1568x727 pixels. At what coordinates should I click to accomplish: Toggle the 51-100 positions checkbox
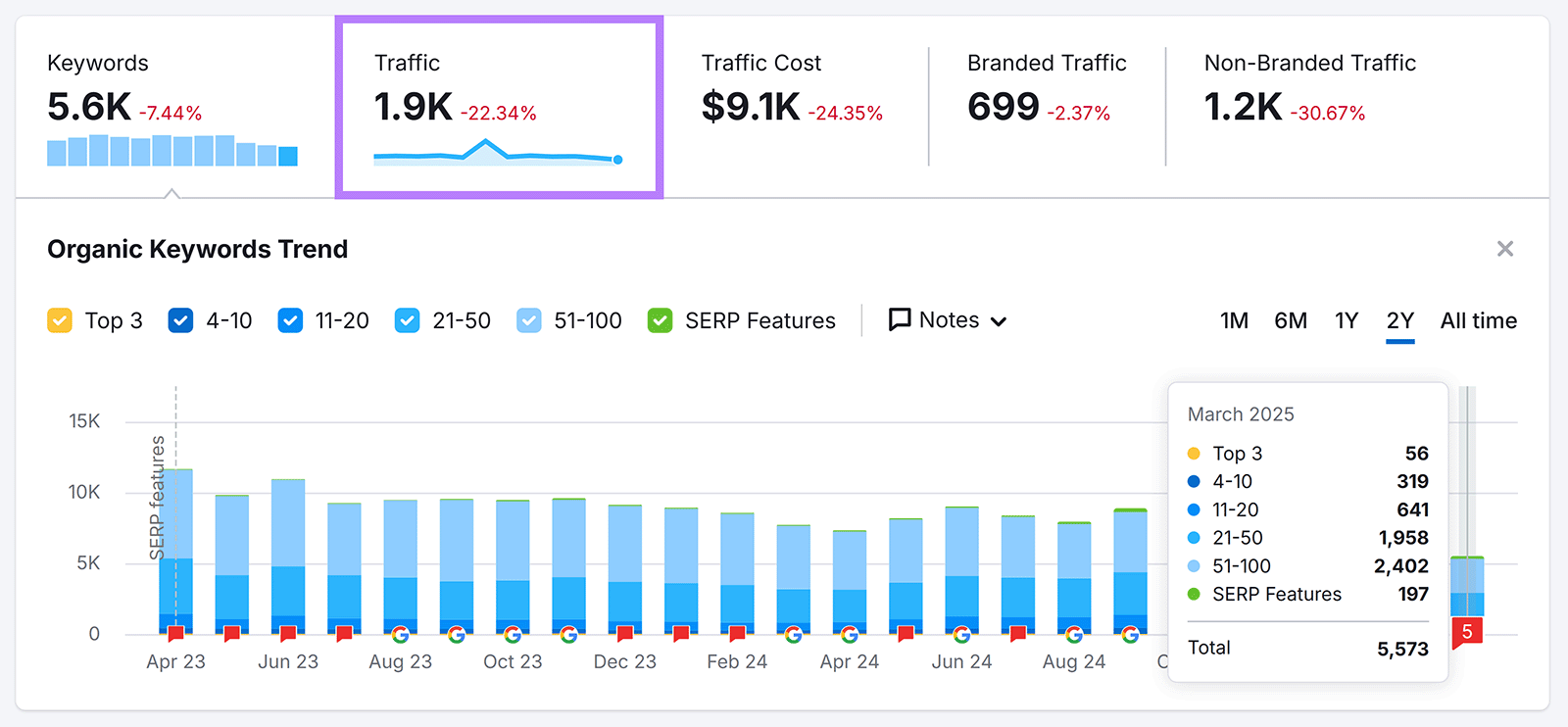529,320
